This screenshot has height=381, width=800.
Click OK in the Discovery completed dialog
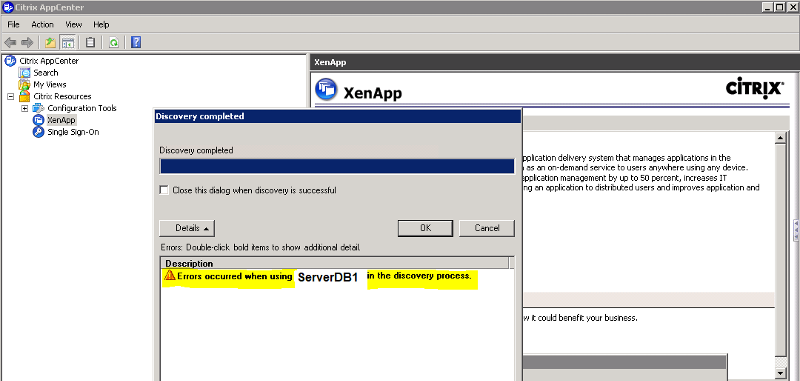pos(426,228)
